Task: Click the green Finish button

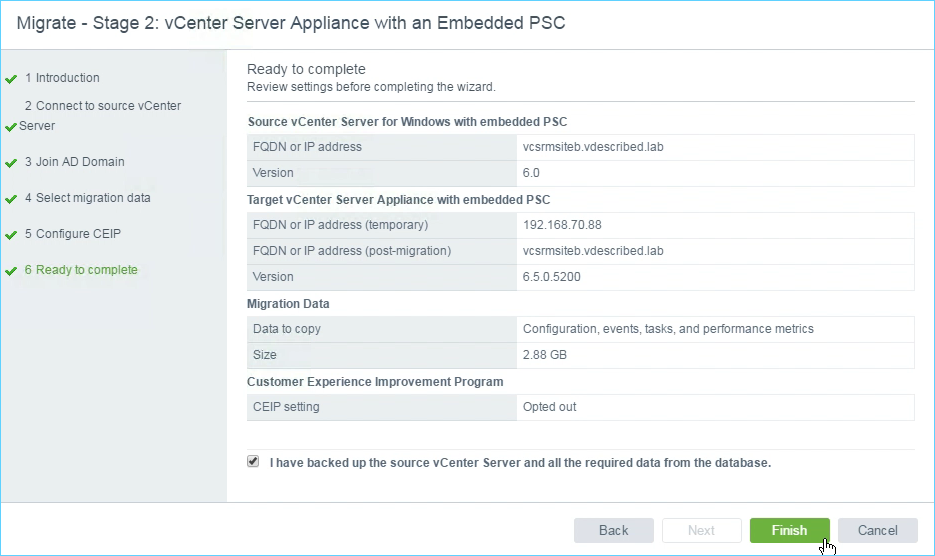Action: pyautogui.click(x=789, y=530)
